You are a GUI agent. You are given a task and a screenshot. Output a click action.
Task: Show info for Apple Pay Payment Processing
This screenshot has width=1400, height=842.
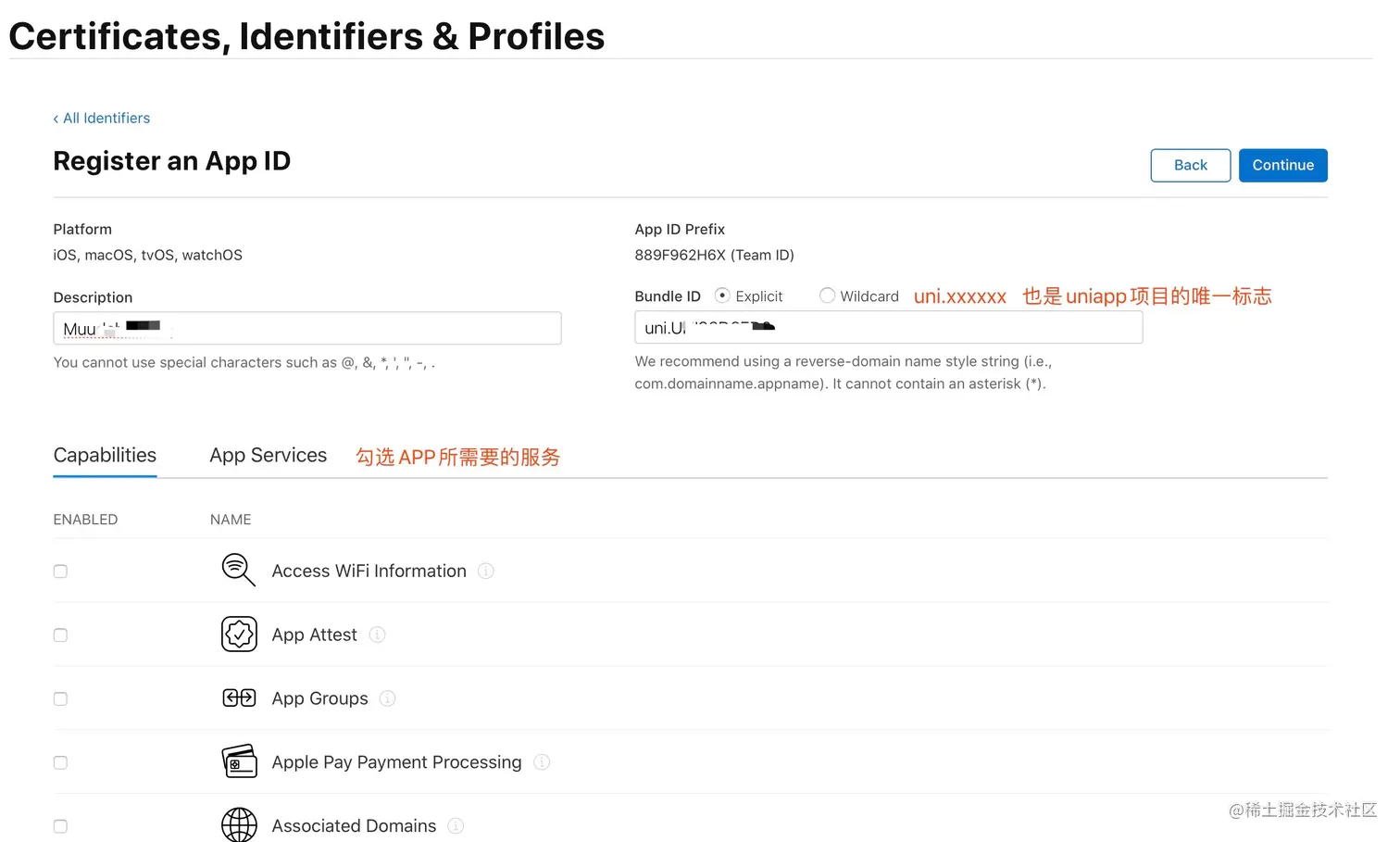(542, 762)
